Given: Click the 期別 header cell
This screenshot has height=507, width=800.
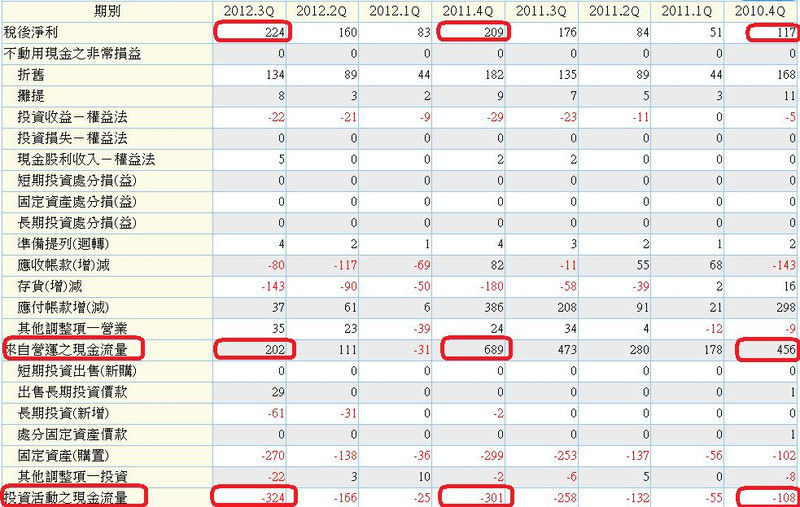Looking at the screenshot, I should tap(107, 11).
